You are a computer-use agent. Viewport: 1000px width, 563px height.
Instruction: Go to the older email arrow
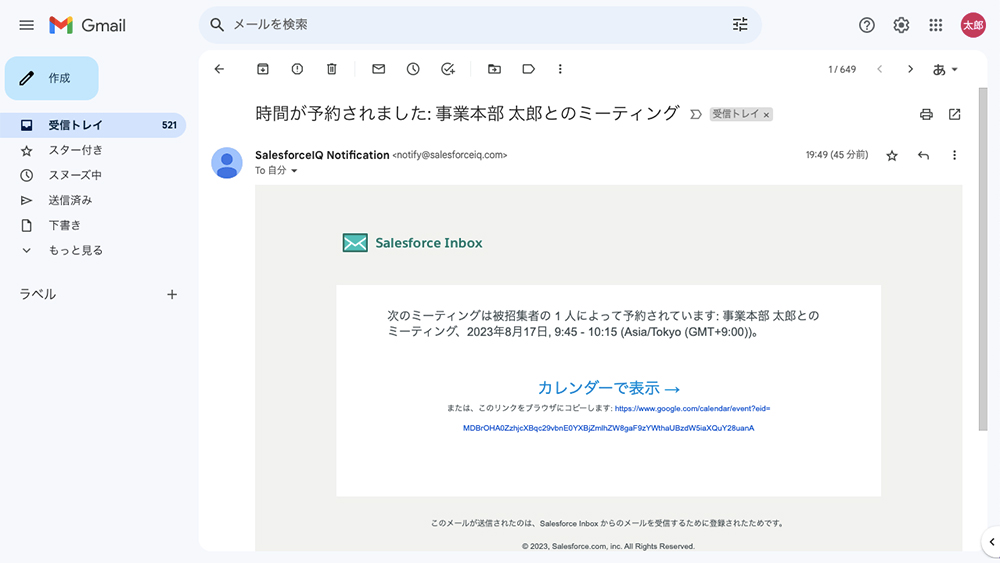tap(910, 69)
